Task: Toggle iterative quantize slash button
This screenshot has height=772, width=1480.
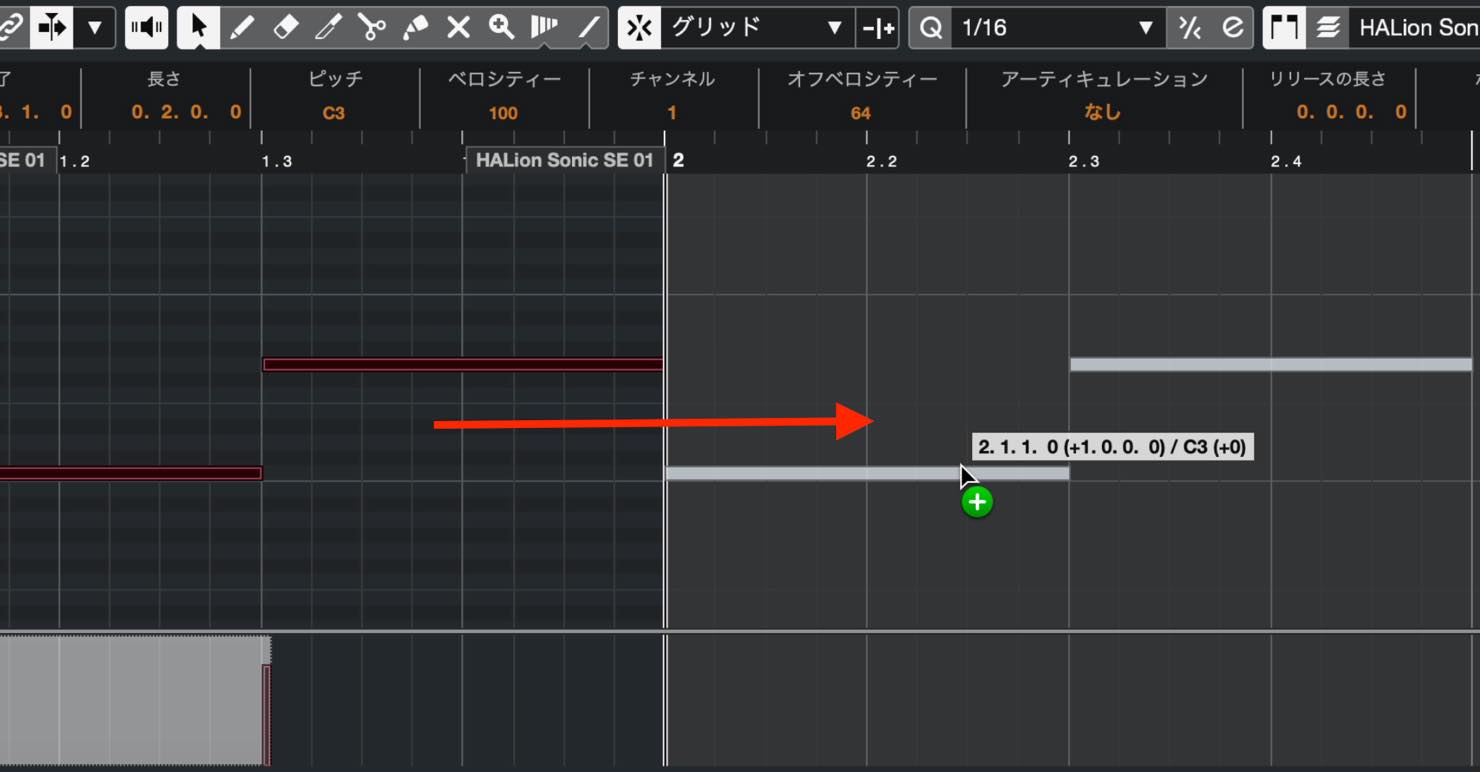Action: coord(1189,28)
